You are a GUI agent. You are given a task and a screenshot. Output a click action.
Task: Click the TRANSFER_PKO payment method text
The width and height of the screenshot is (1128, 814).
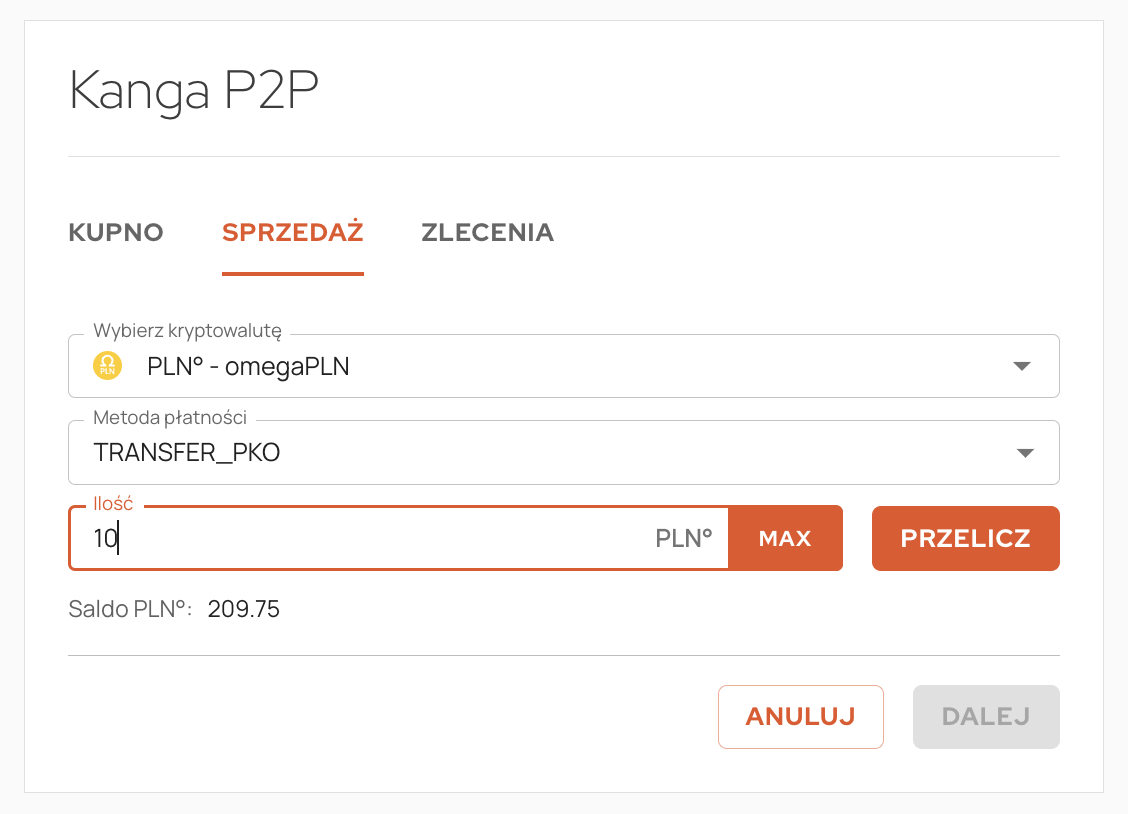pyautogui.click(x=187, y=453)
